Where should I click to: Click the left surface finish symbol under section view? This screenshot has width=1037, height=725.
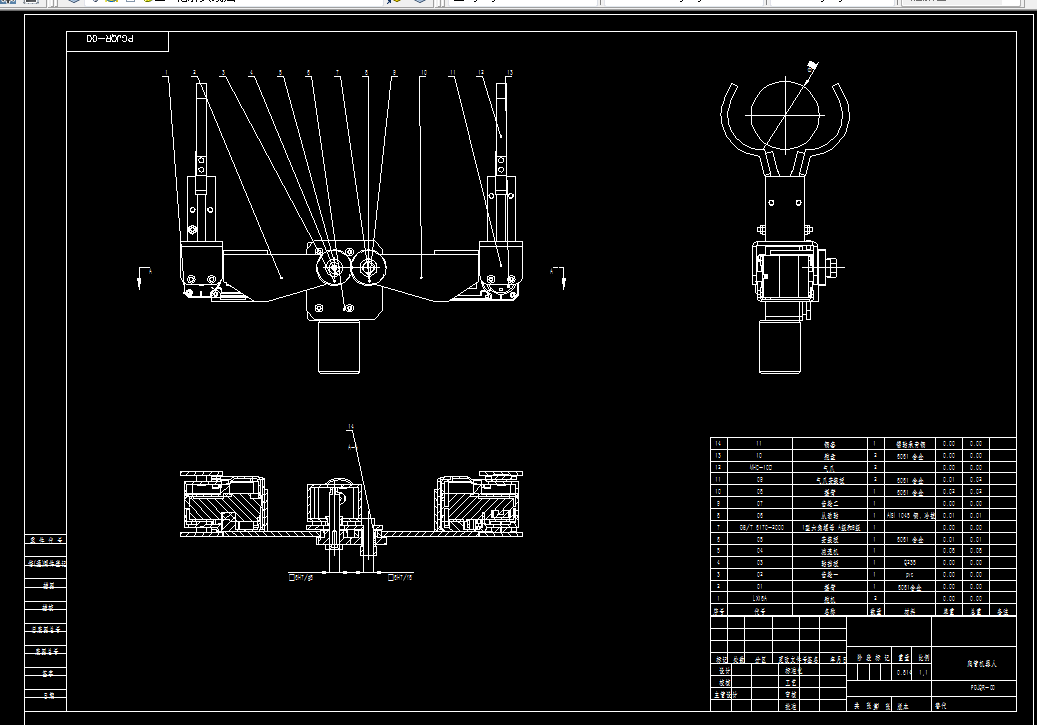pos(301,577)
